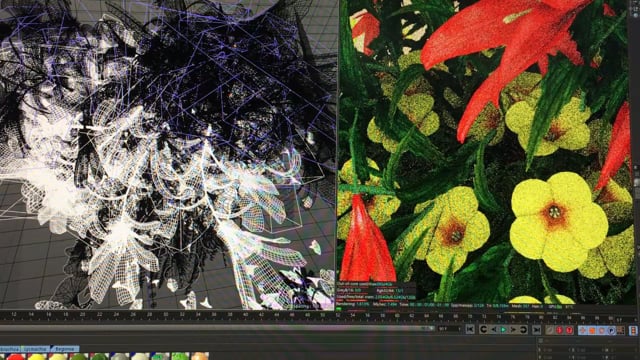Image resolution: width=640 pixels, height=360 pixels.
Task: Move the playhead to frame 30
Action: (166, 315)
